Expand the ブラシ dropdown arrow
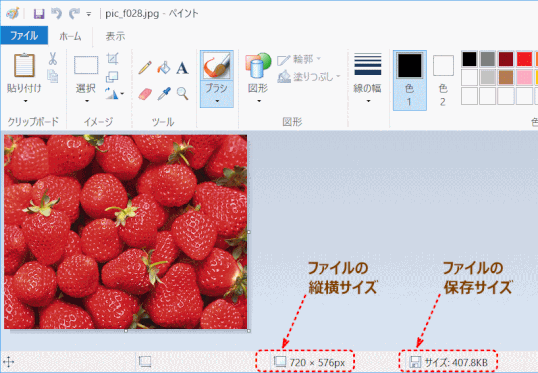Viewport: 538px width, 373px height. [217, 101]
